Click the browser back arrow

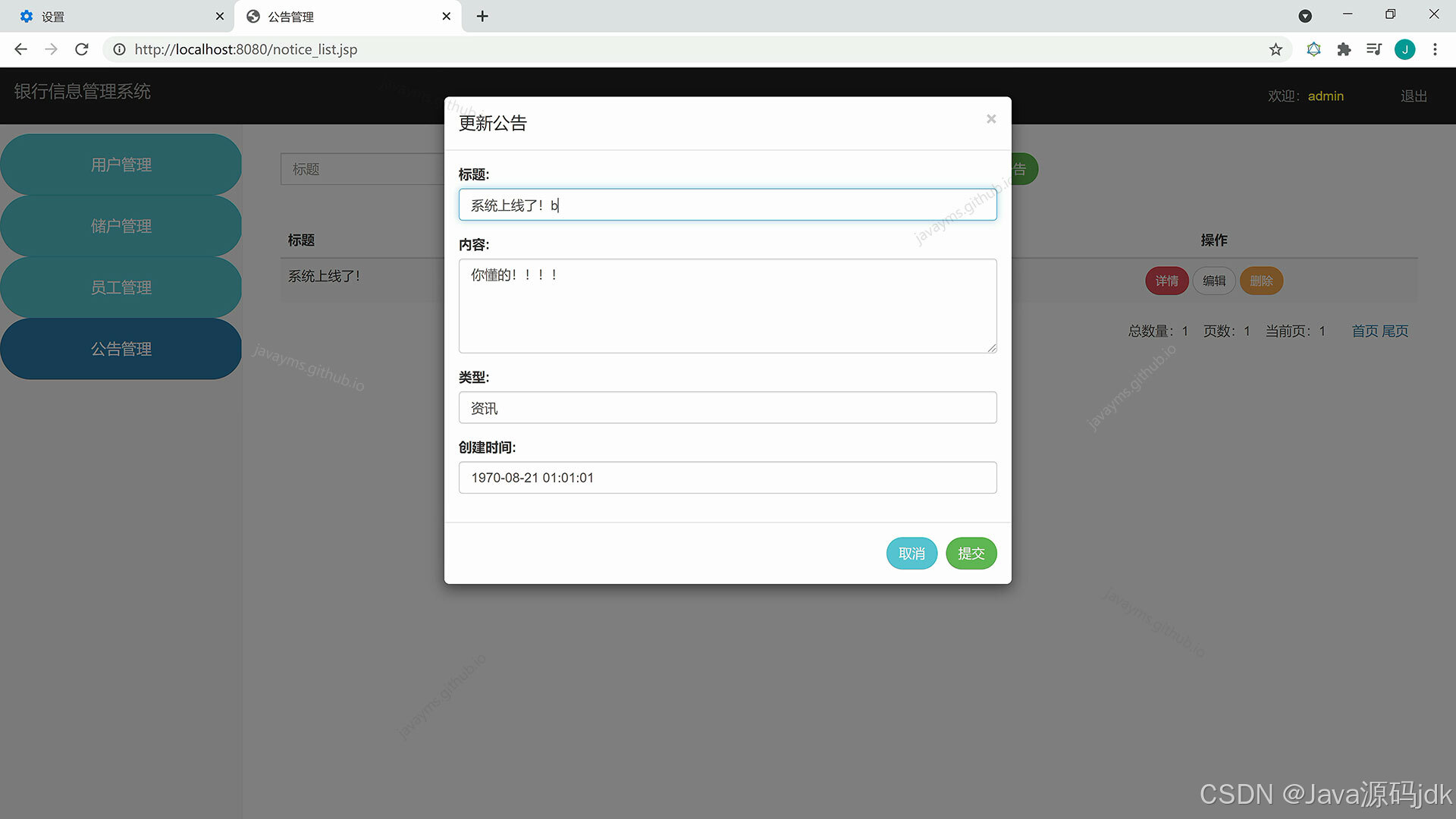coord(20,49)
